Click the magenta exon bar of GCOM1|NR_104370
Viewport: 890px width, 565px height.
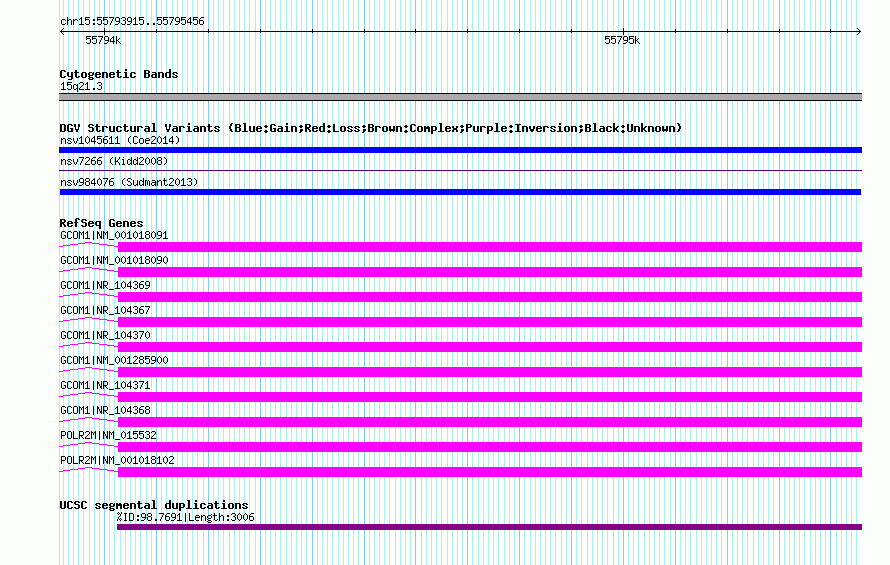[490, 347]
